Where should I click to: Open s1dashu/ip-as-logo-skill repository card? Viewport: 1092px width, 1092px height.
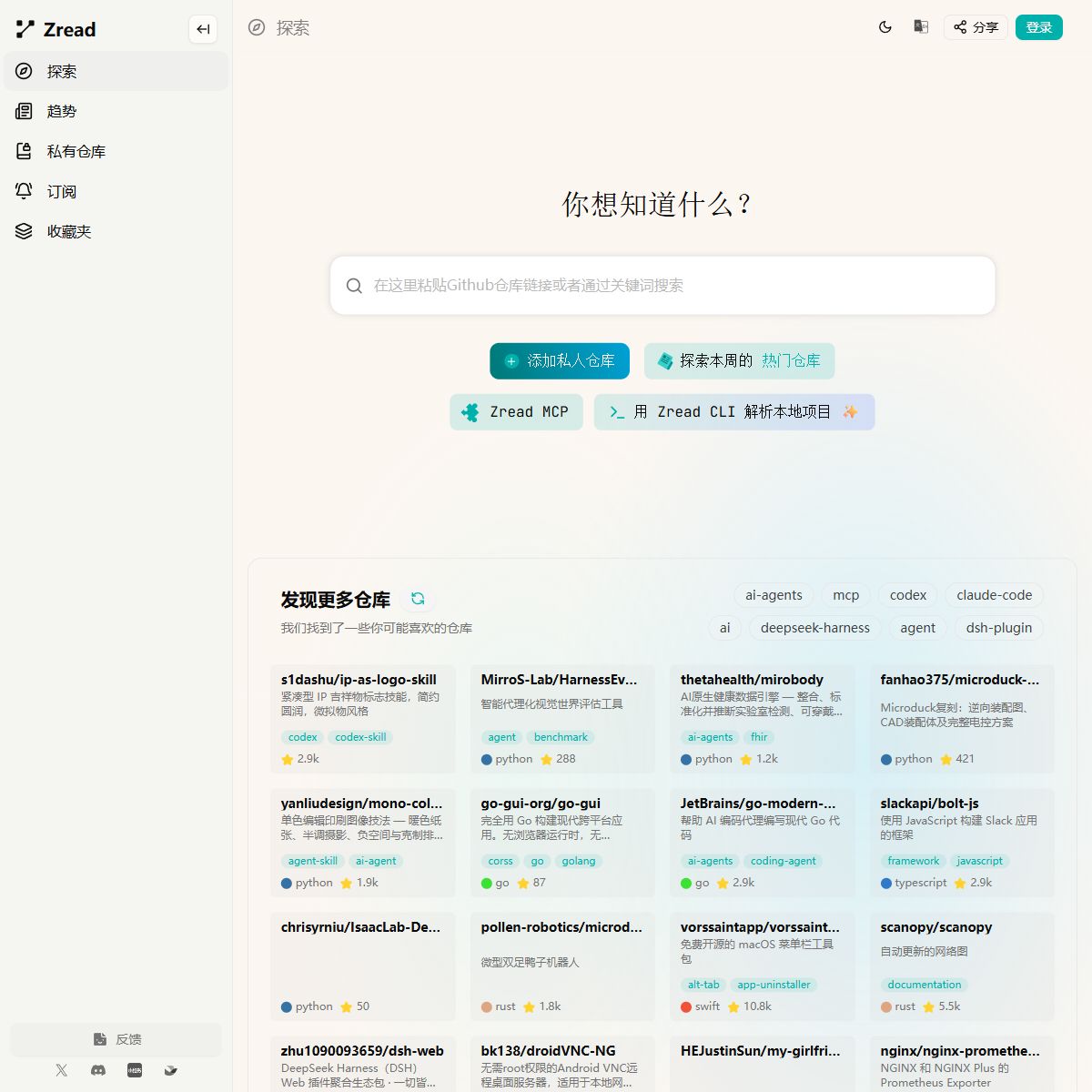[x=363, y=719]
